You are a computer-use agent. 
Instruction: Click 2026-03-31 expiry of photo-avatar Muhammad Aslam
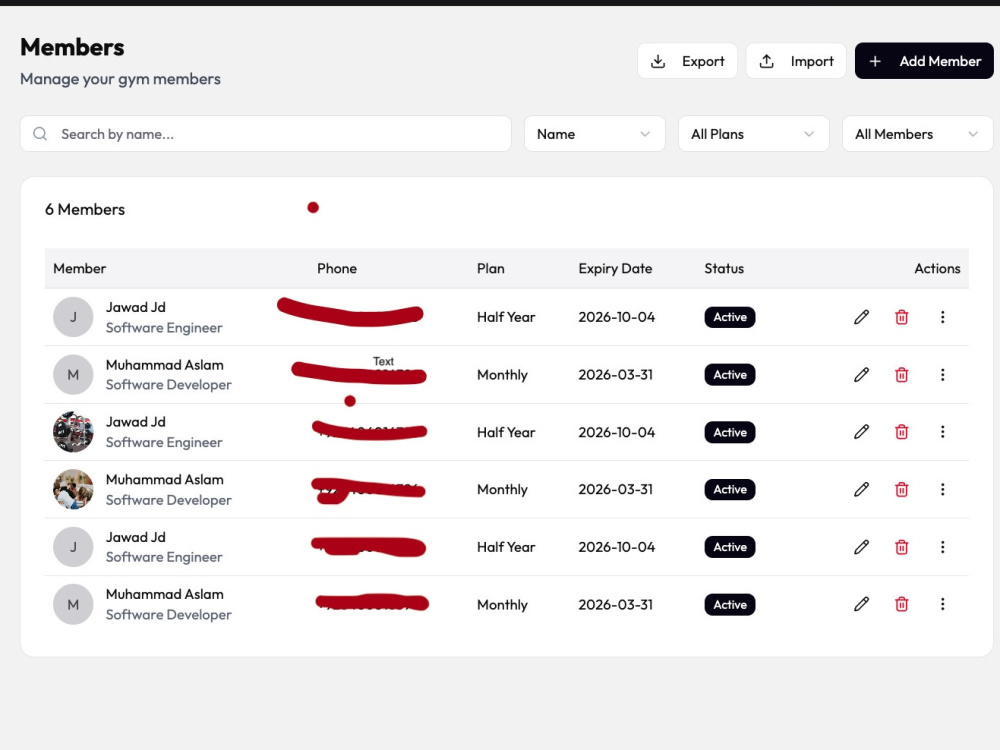coord(615,489)
